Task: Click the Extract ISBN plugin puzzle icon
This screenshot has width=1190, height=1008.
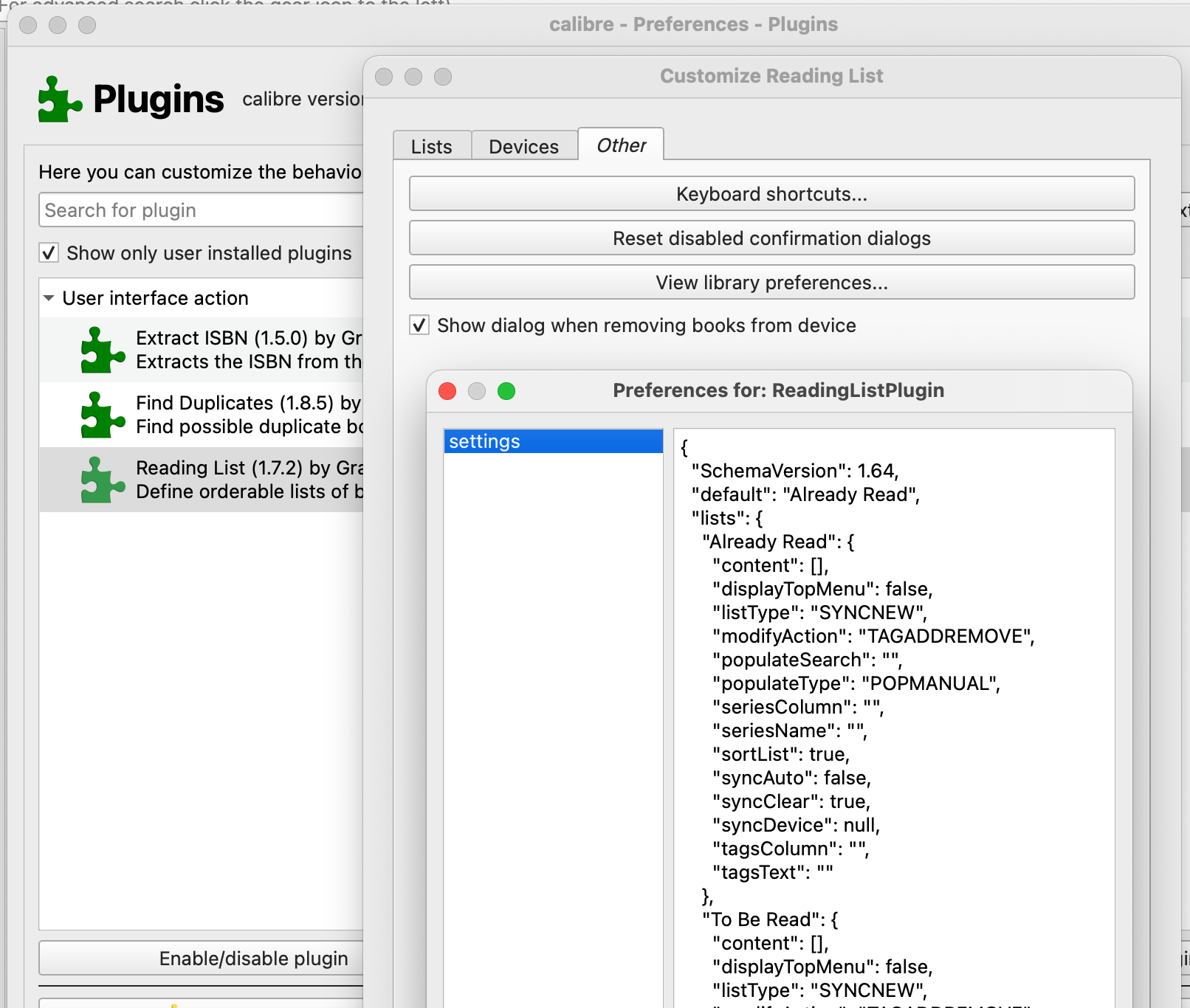Action: point(102,350)
